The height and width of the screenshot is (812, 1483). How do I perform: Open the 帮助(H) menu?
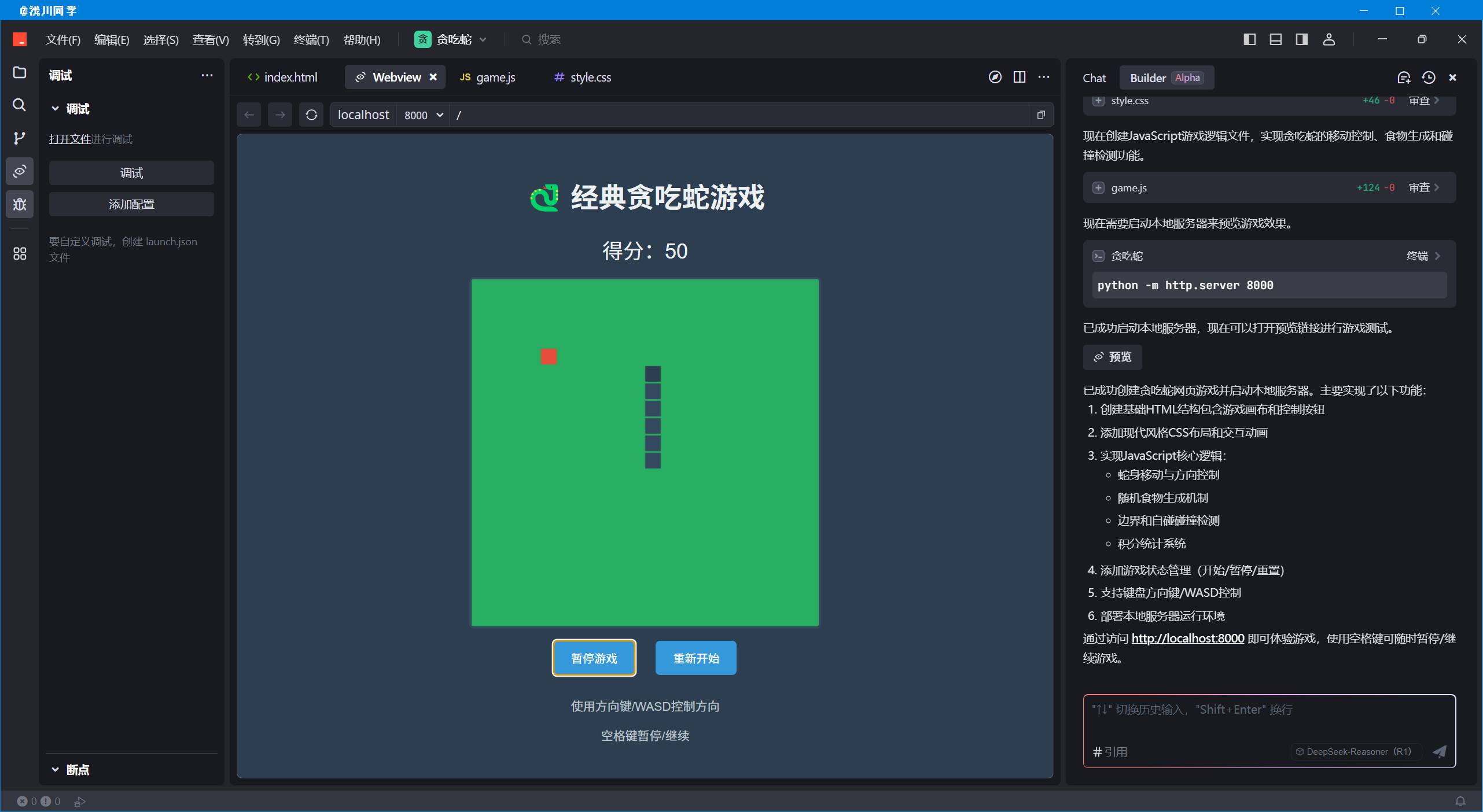(x=362, y=39)
